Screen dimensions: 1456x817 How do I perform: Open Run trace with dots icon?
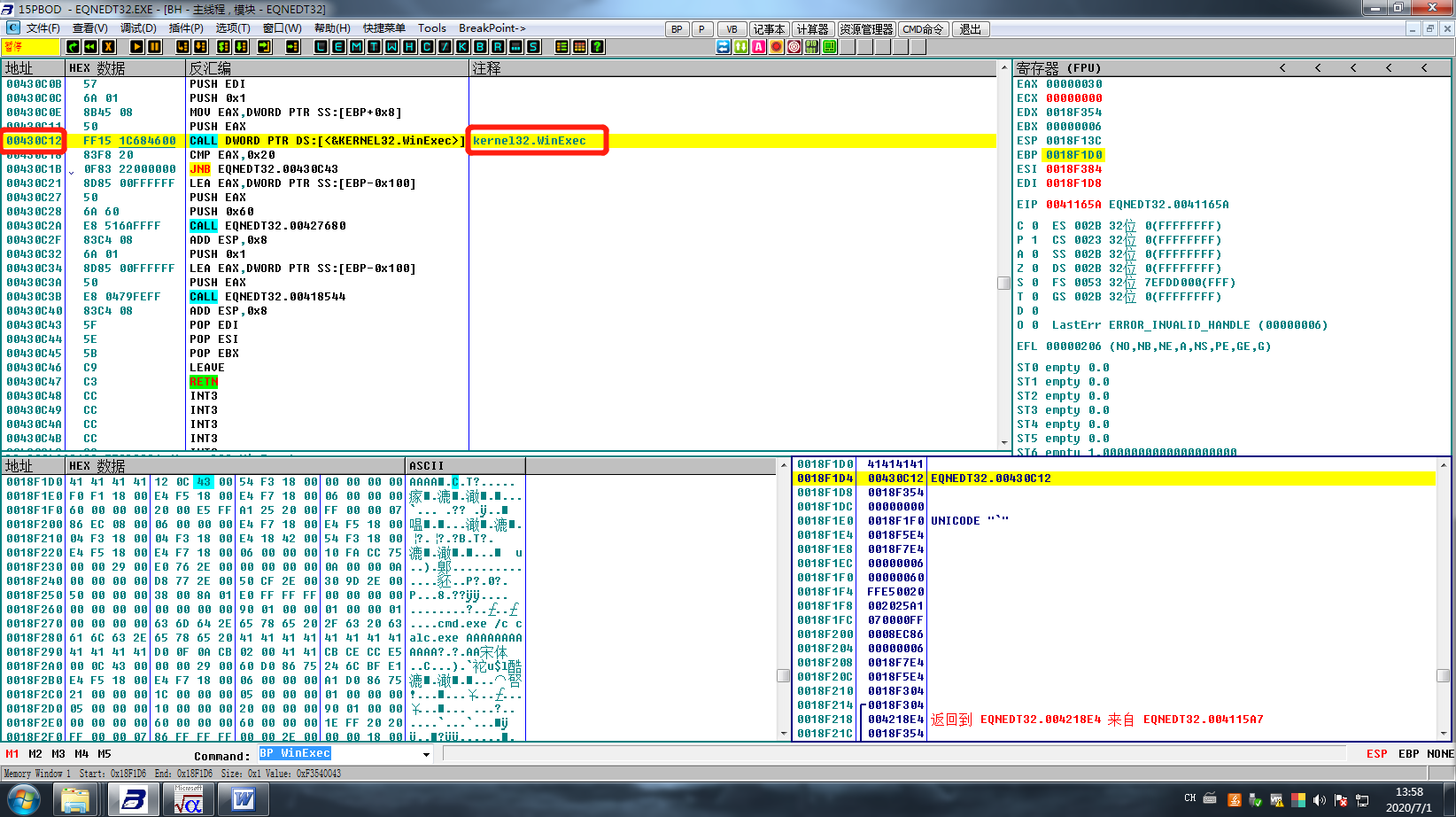coord(516,47)
